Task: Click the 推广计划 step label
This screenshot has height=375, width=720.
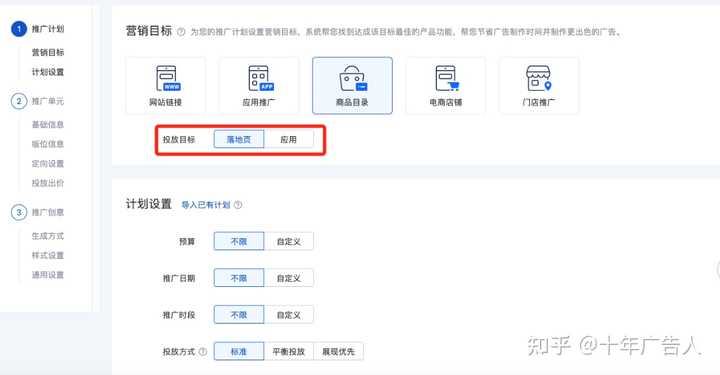Action: click(48, 29)
